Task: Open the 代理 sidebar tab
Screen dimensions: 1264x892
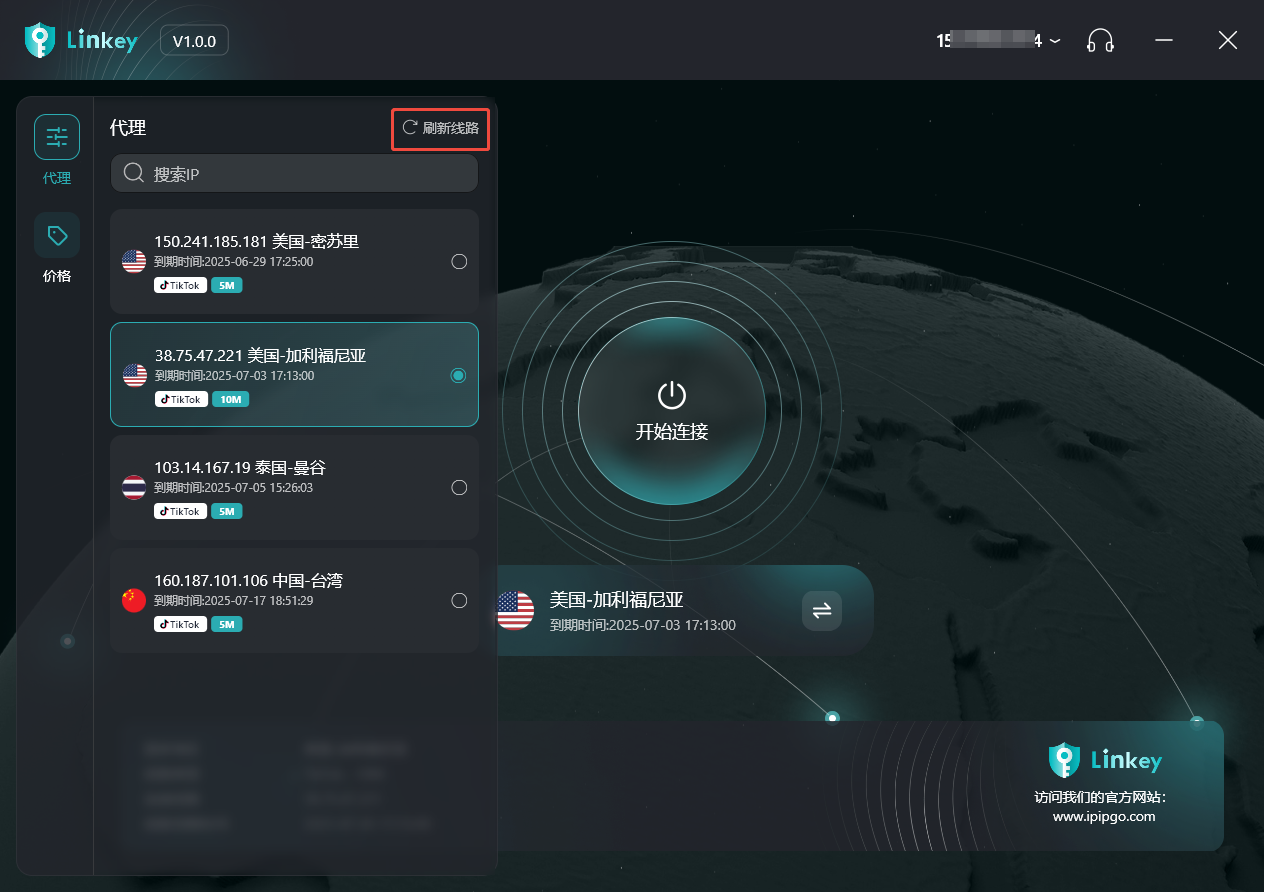Action: (x=57, y=149)
